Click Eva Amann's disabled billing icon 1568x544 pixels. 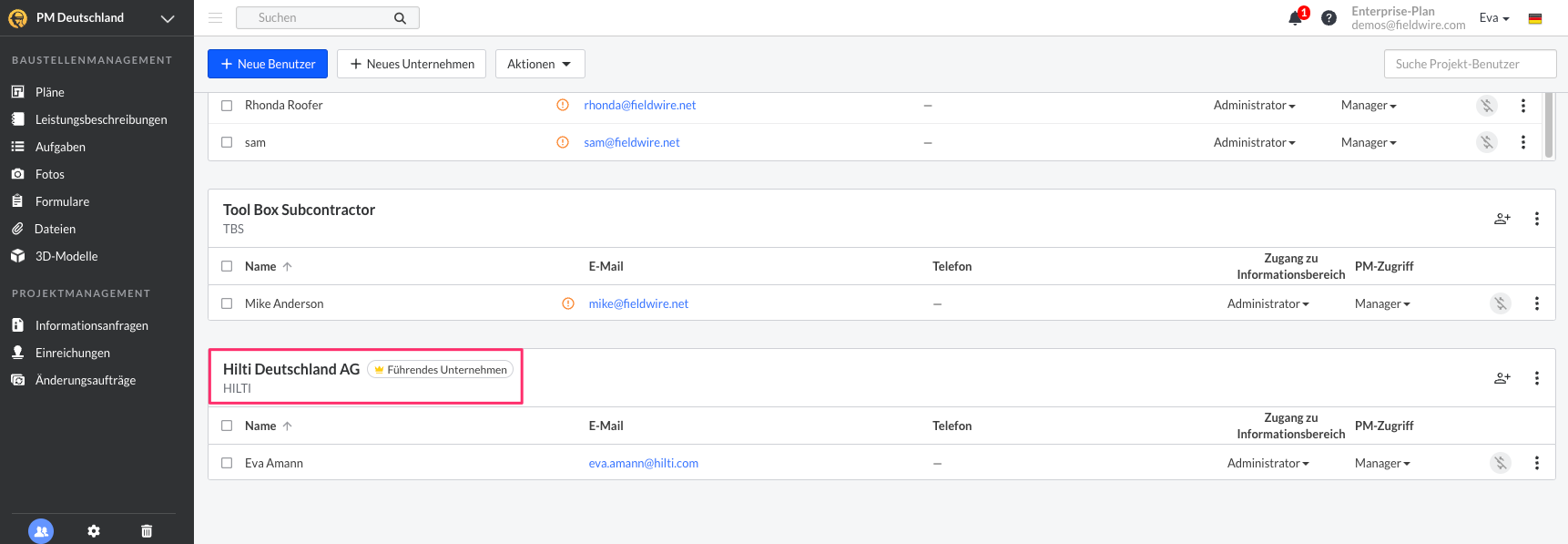(x=1501, y=463)
